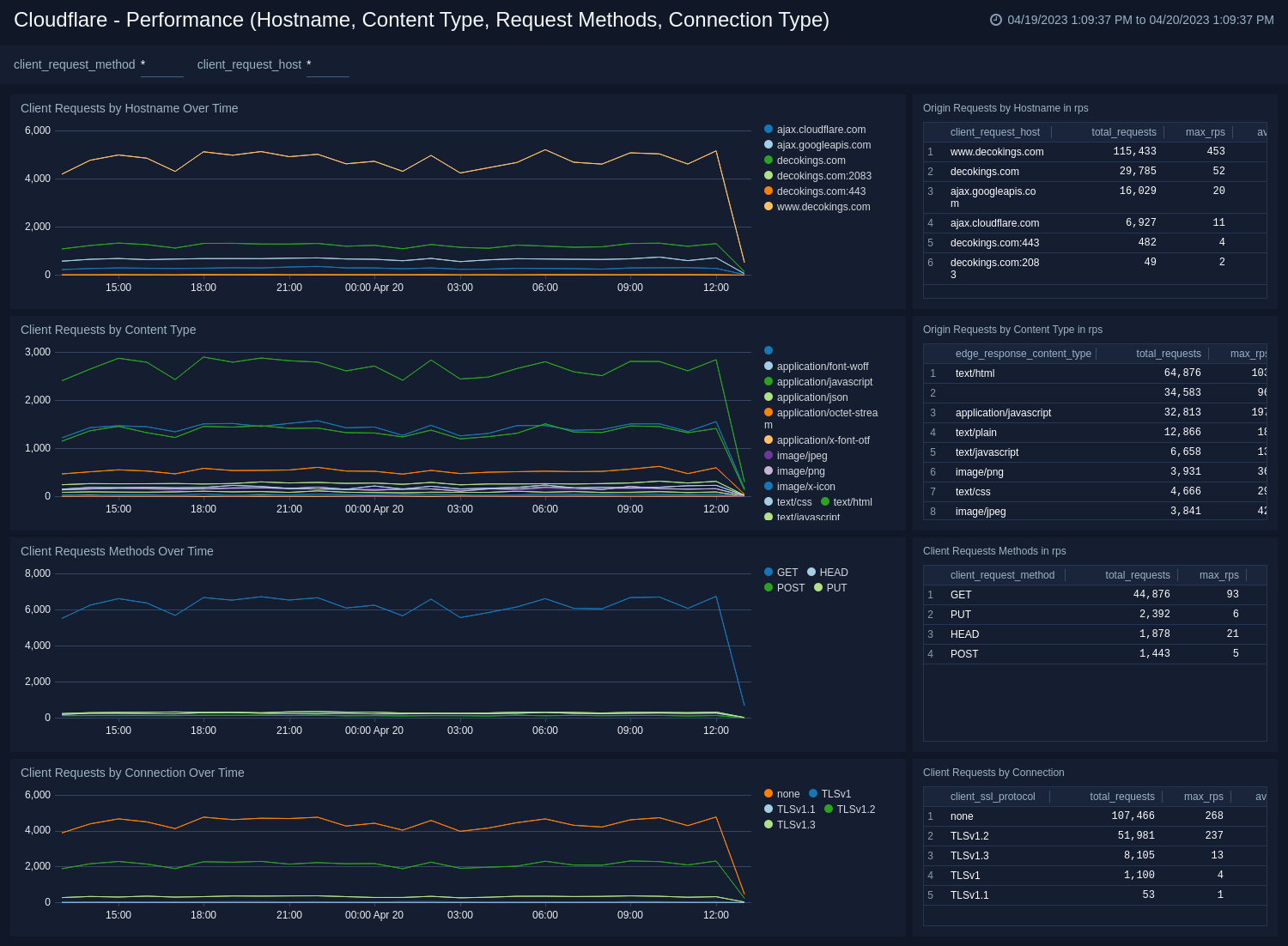Sort by total_requests in hostname table
This screenshot has height=946, width=1288.
pyautogui.click(x=1123, y=131)
